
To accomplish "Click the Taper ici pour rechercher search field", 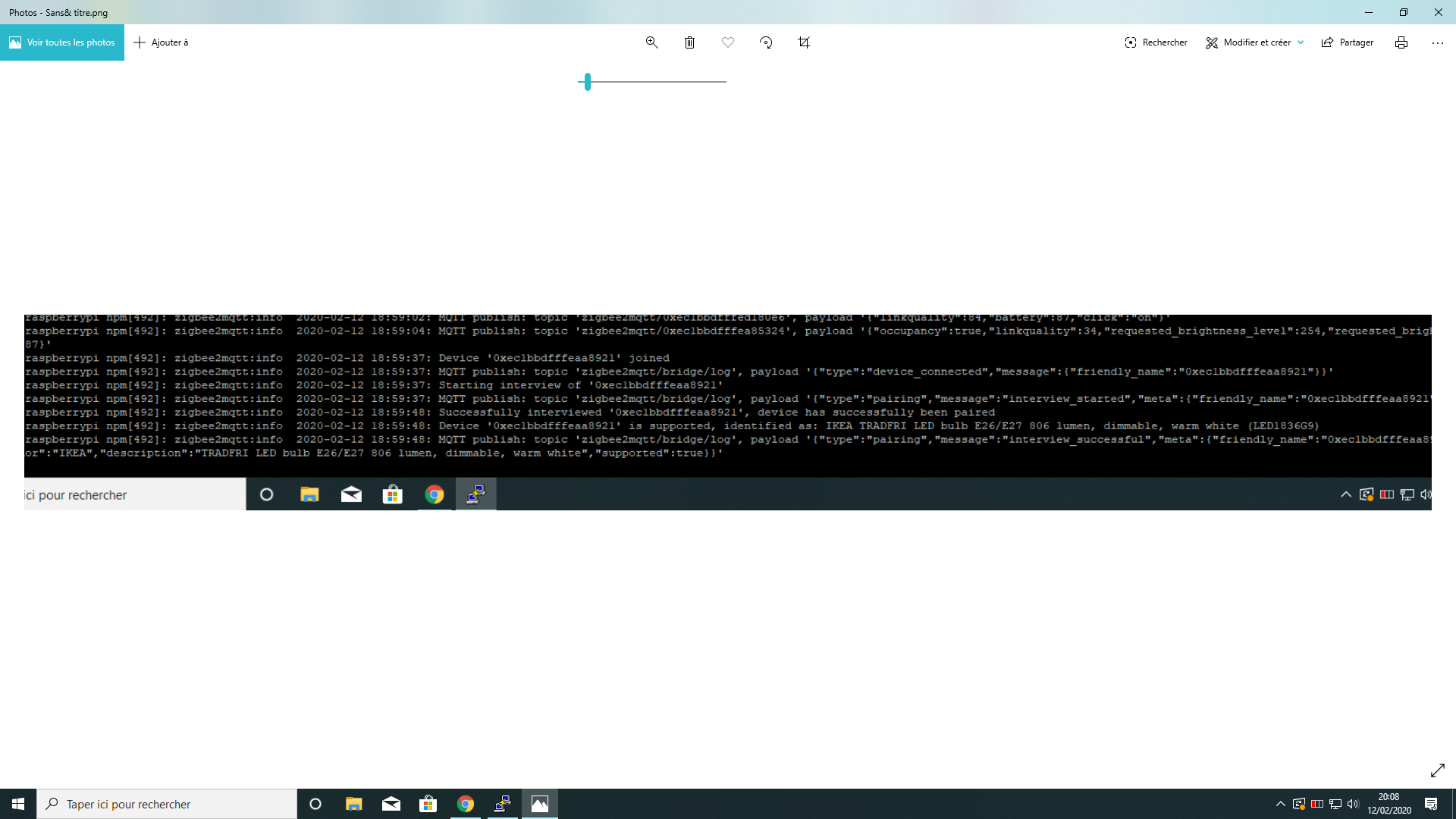I will pos(167,803).
